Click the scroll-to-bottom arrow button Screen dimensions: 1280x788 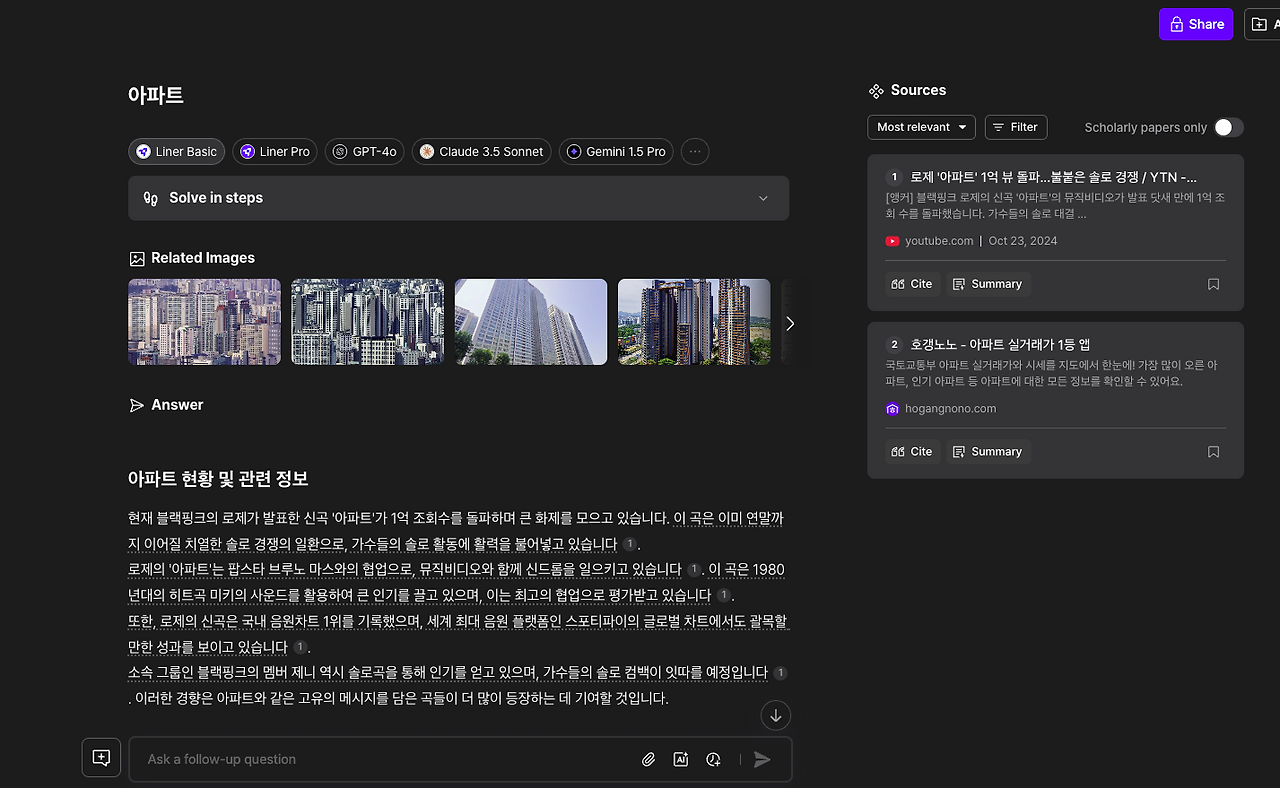pyautogui.click(x=776, y=715)
